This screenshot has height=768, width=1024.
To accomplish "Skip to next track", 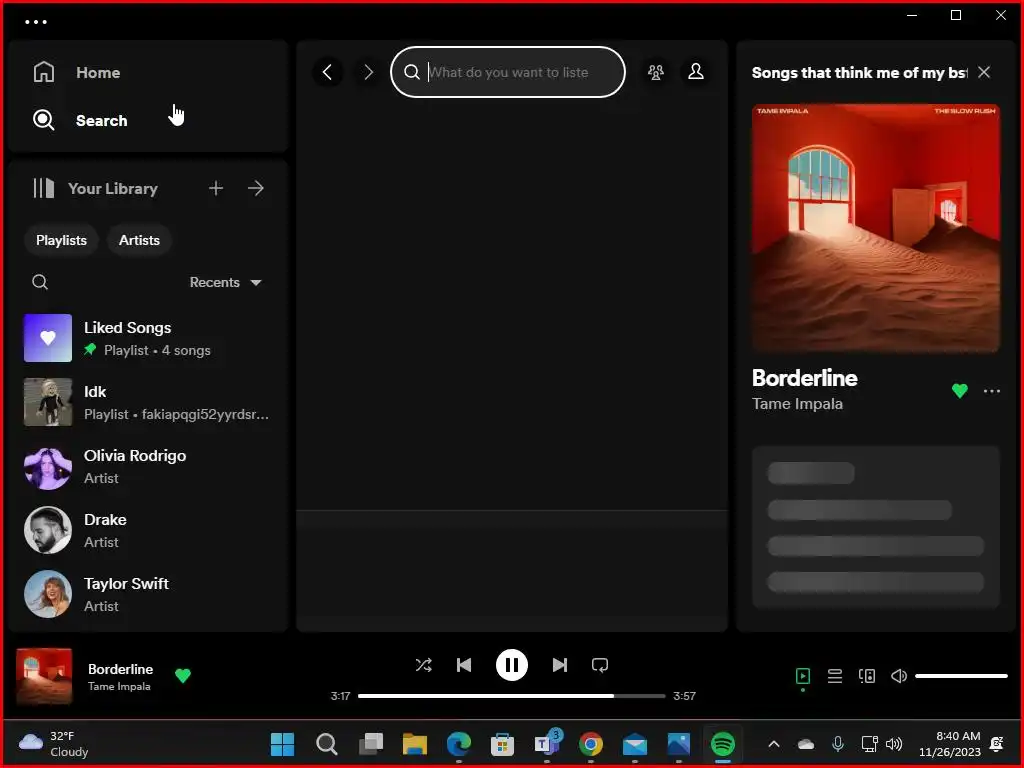I will (x=560, y=665).
